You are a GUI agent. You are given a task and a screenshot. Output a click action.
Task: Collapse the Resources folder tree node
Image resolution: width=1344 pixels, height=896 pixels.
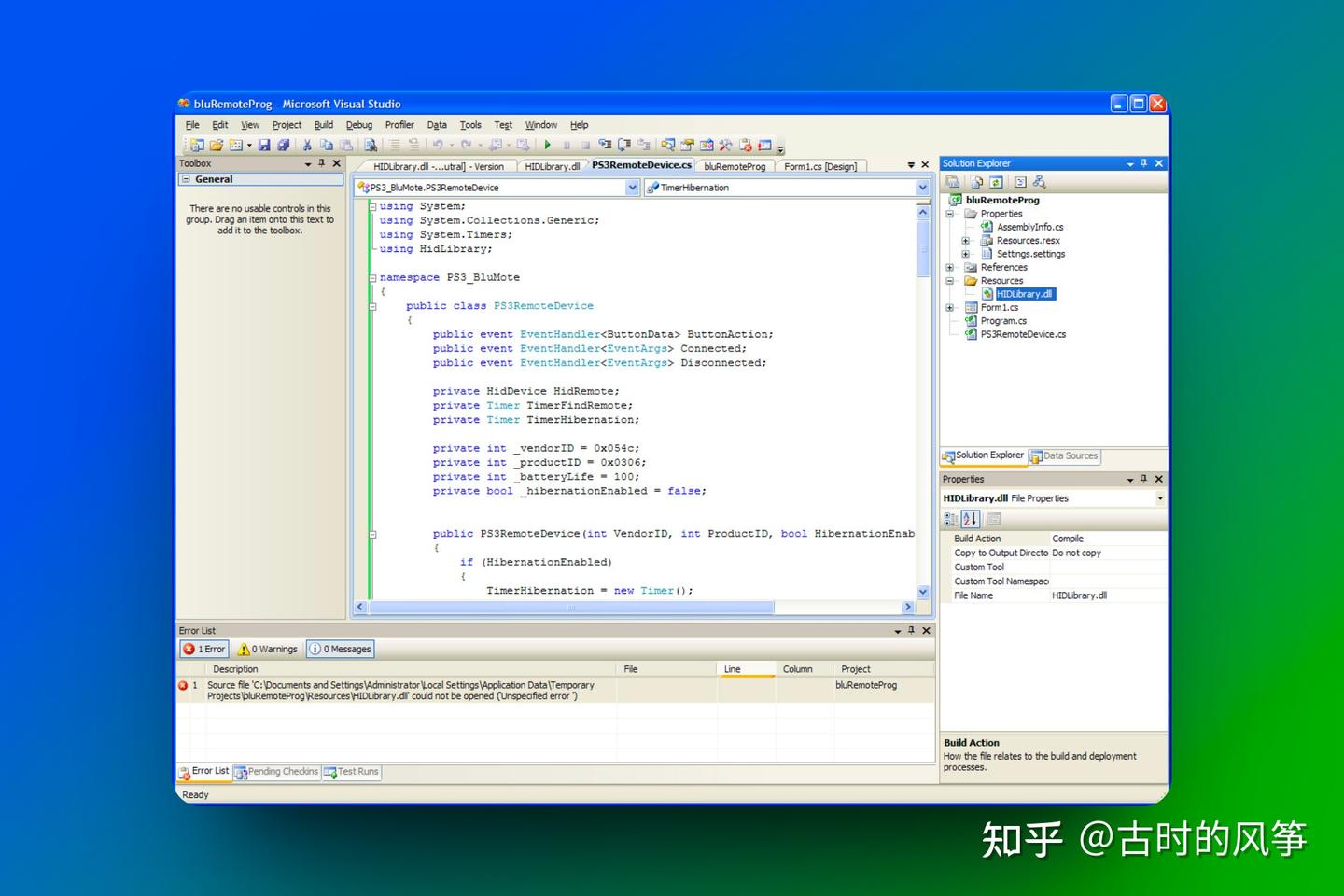click(950, 281)
